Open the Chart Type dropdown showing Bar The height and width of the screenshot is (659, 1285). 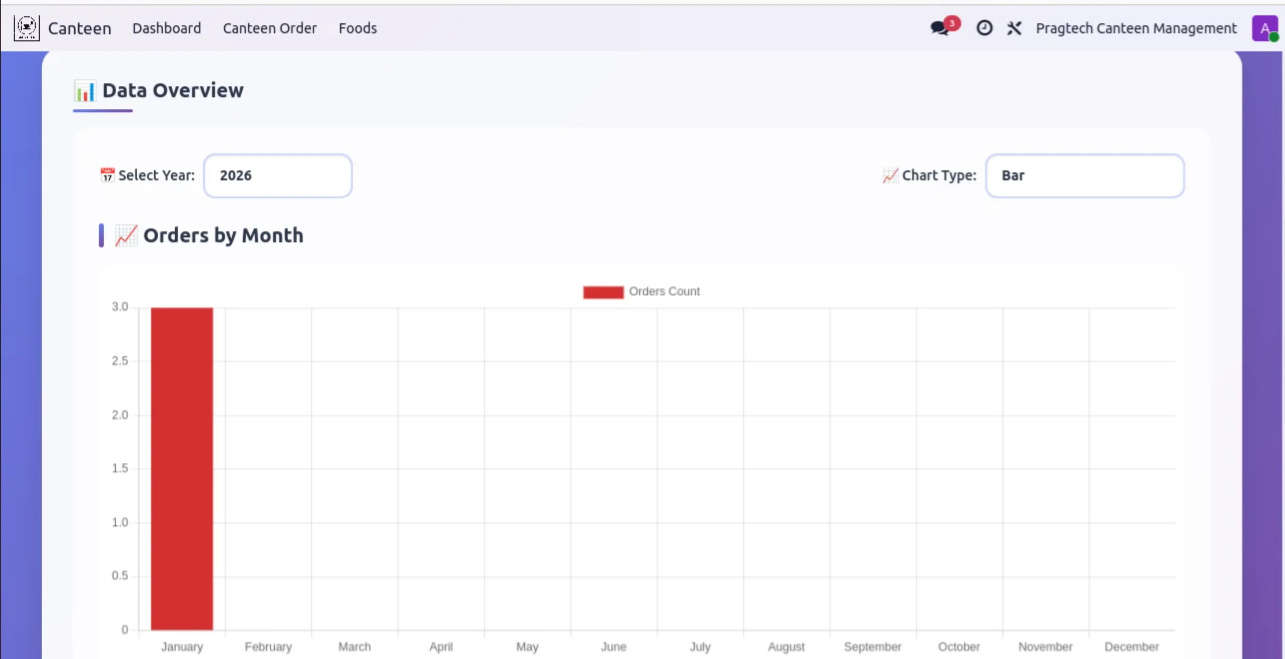point(1085,176)
